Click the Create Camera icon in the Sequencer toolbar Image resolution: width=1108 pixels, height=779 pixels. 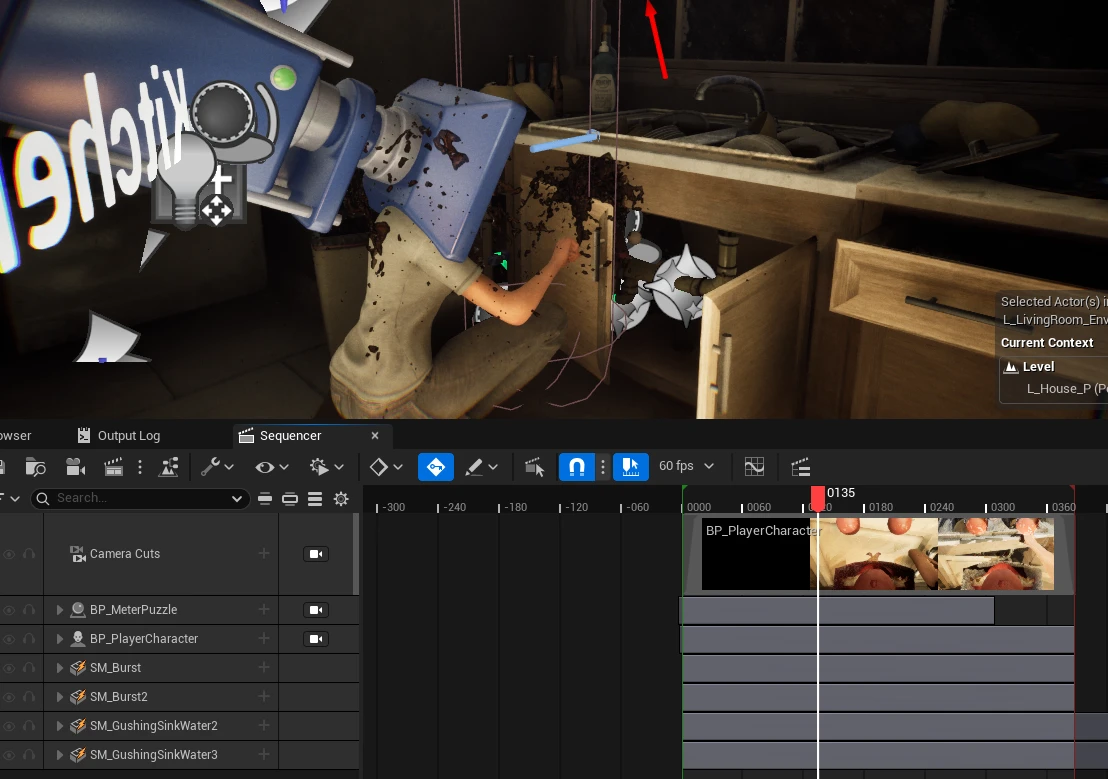[75, 467]
